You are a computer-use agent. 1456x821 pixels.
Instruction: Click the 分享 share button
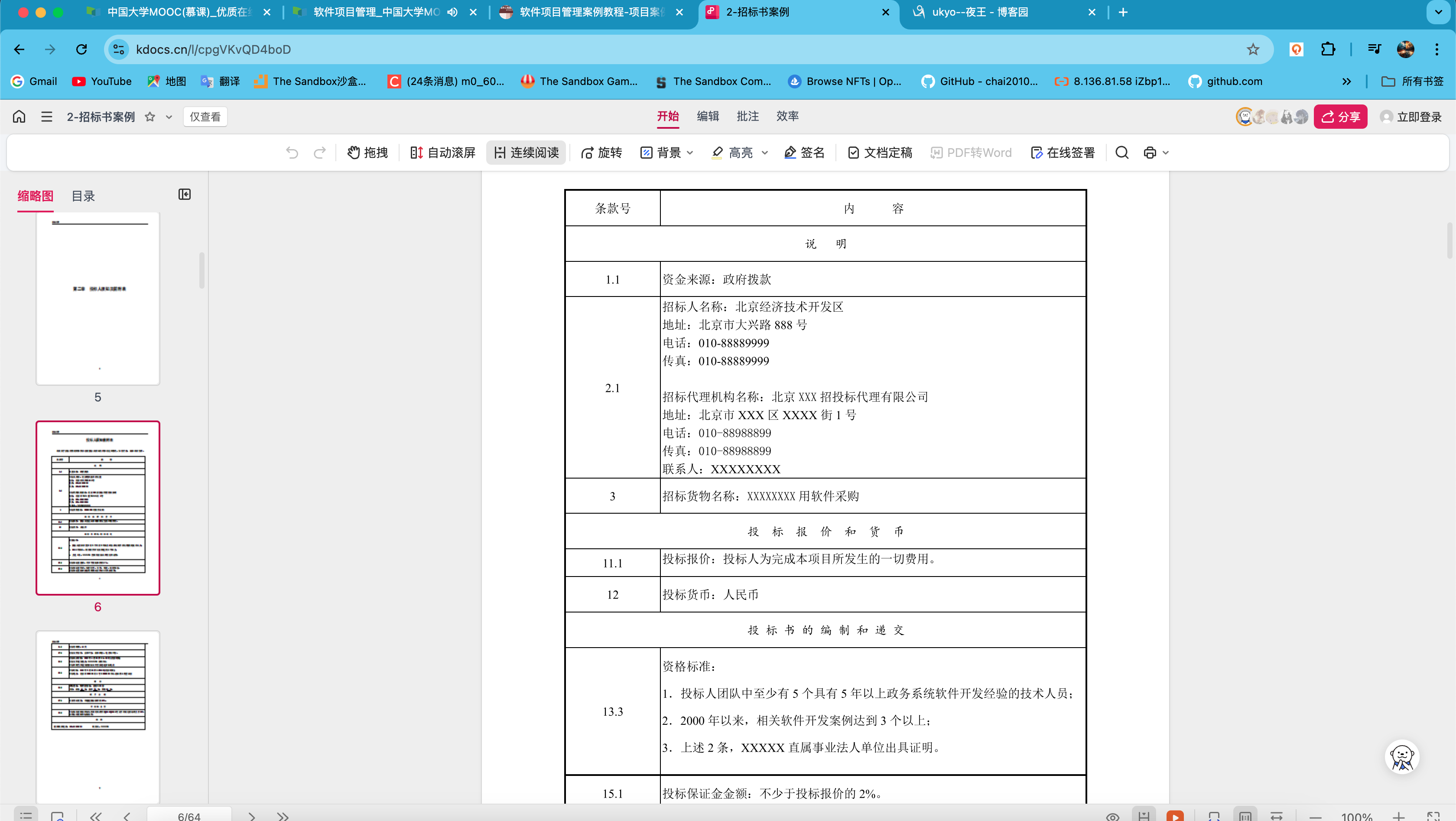[1340, 117]
